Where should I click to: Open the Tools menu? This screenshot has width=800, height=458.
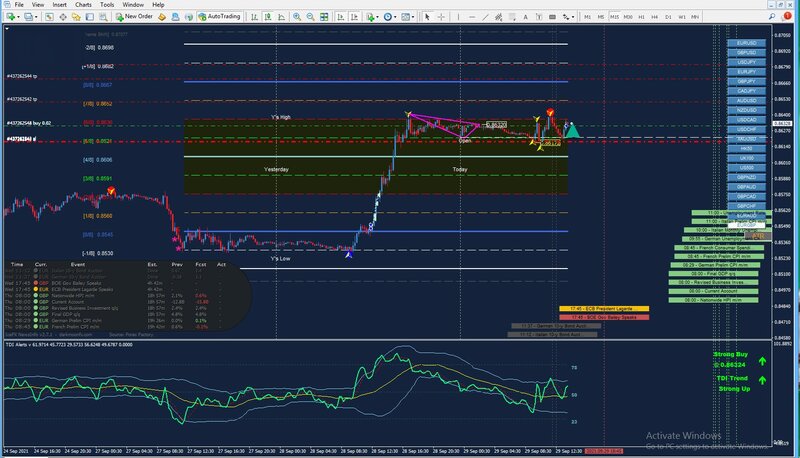(107, 5)
